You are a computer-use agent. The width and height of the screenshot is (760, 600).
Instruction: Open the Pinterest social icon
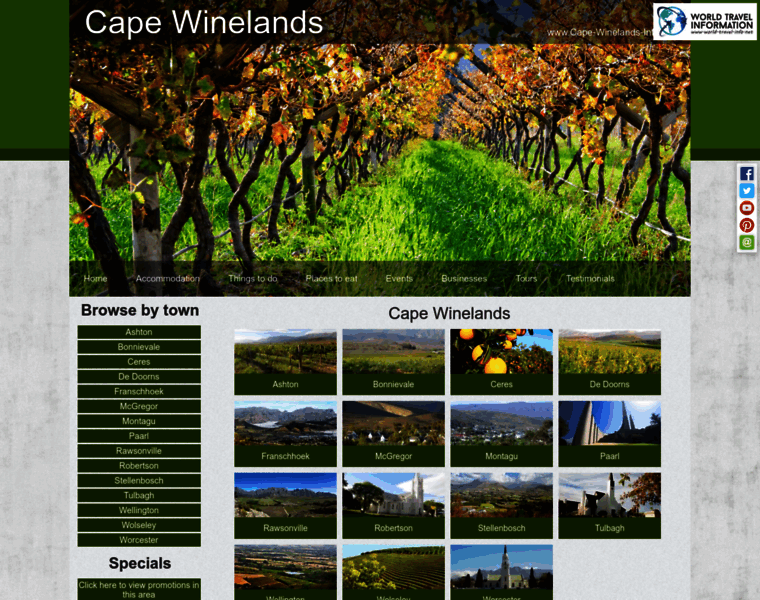point(746,225)
